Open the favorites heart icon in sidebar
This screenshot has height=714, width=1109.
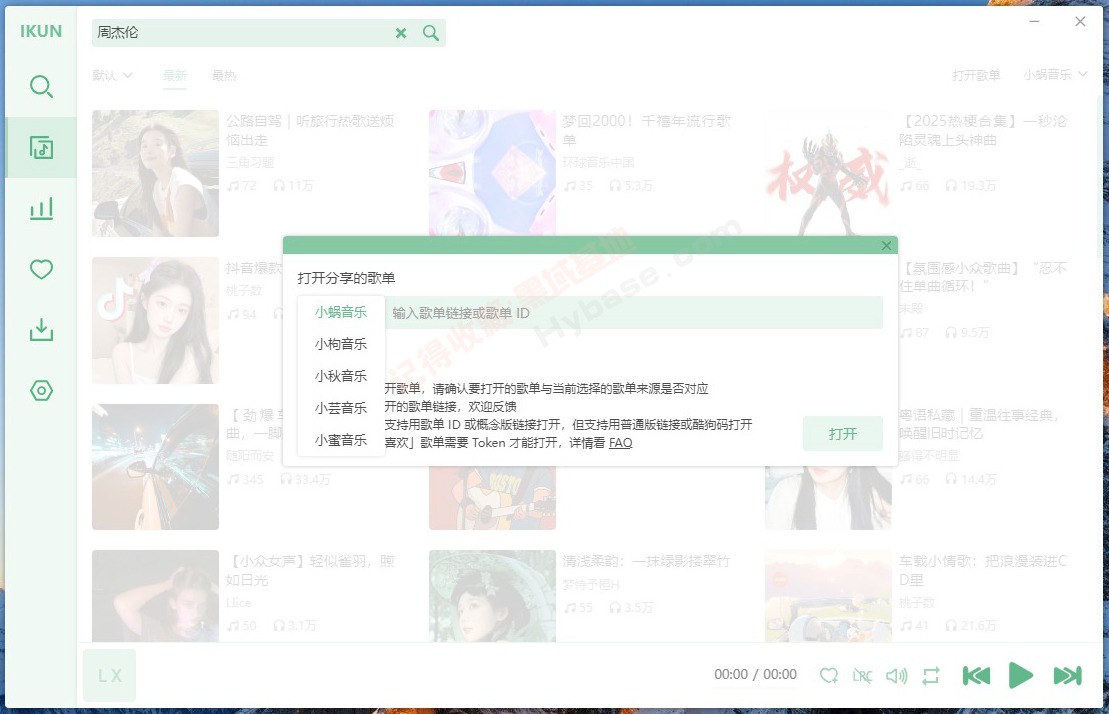click(41, 269)
